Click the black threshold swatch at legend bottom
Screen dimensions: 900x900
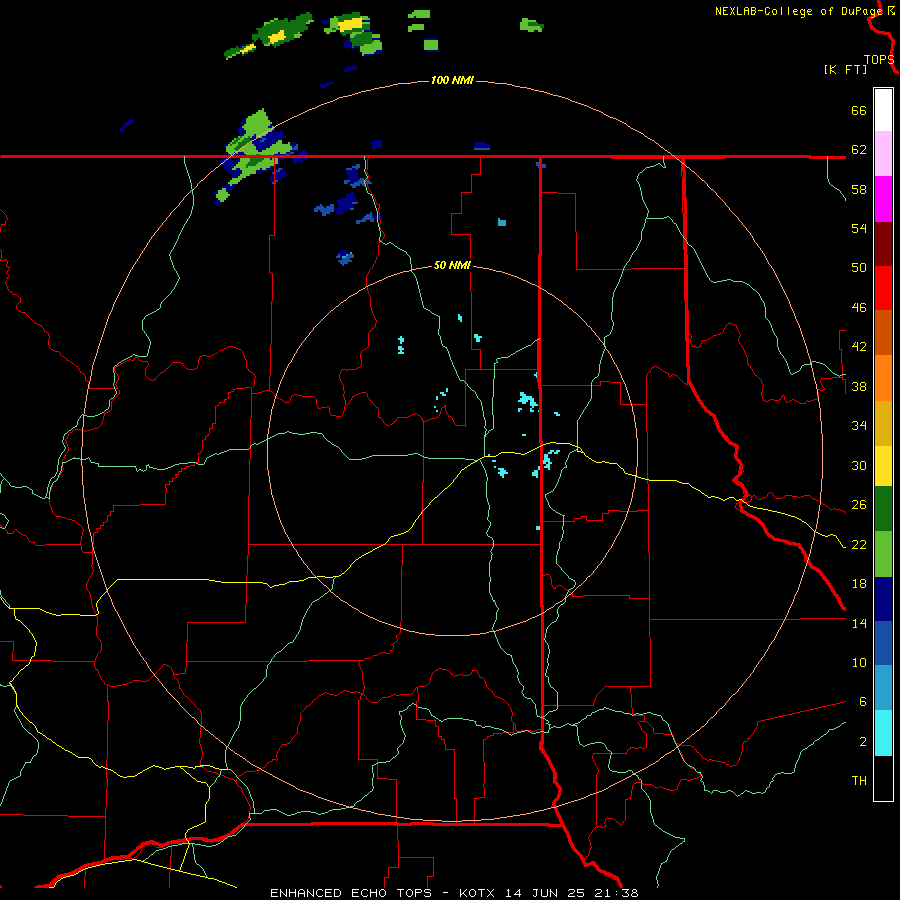[x=883, y=778]
